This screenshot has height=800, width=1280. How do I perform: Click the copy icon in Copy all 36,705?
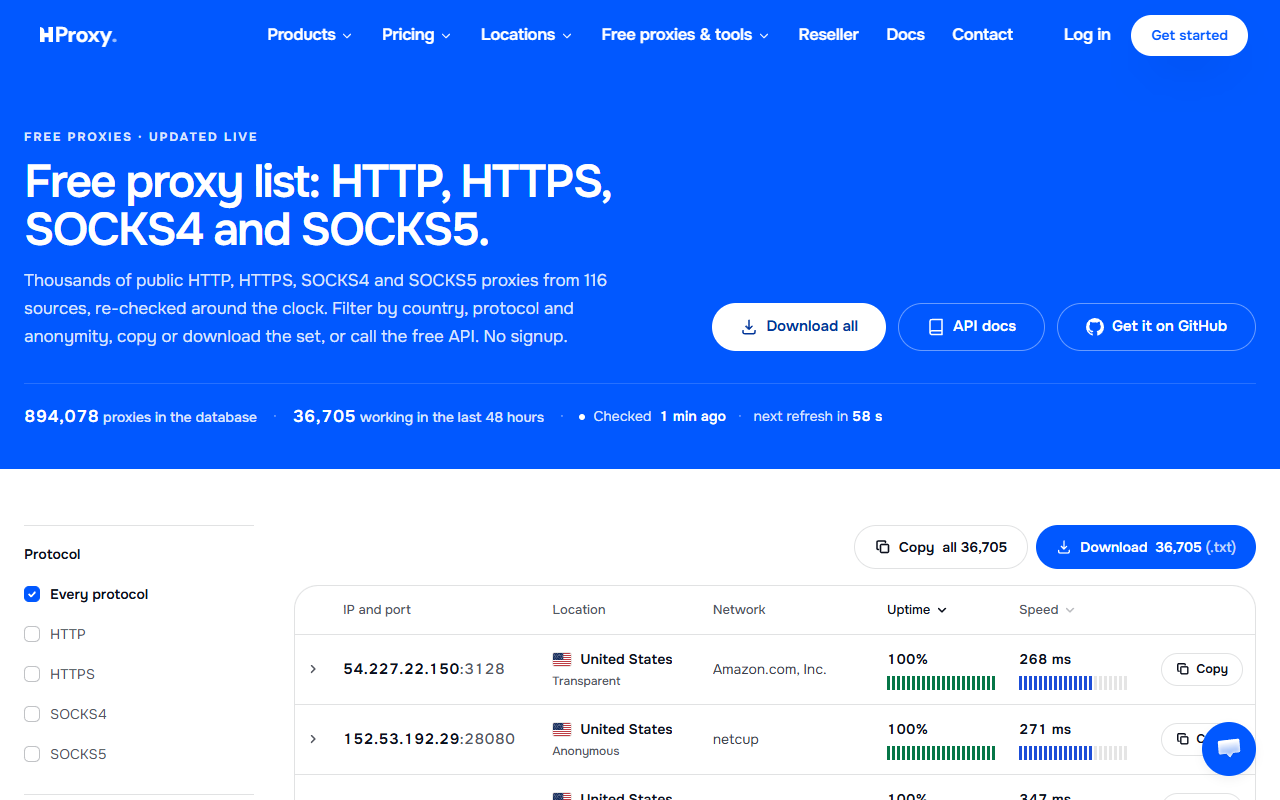(x=882, y=547)
